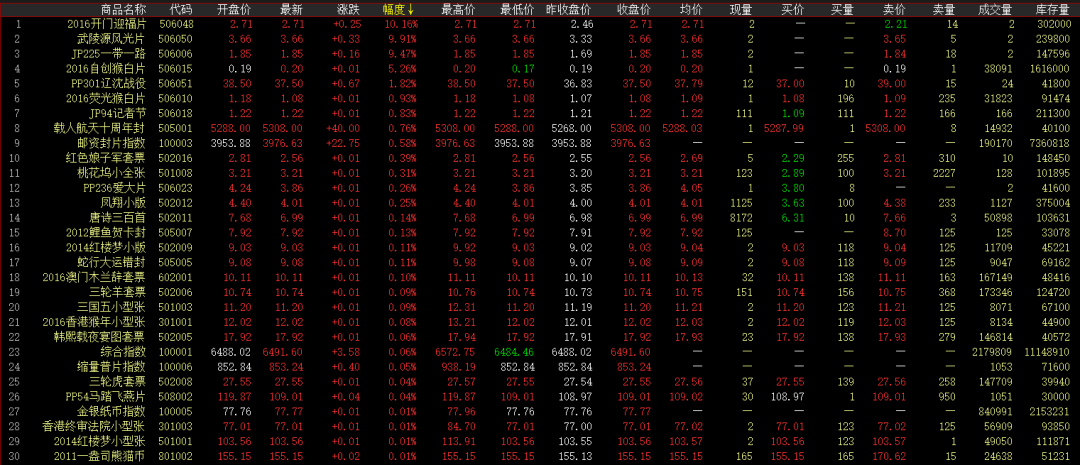Select the 桃花坞小全张 row name
This screenshot has width=1080, height=465.
[112, 174]
